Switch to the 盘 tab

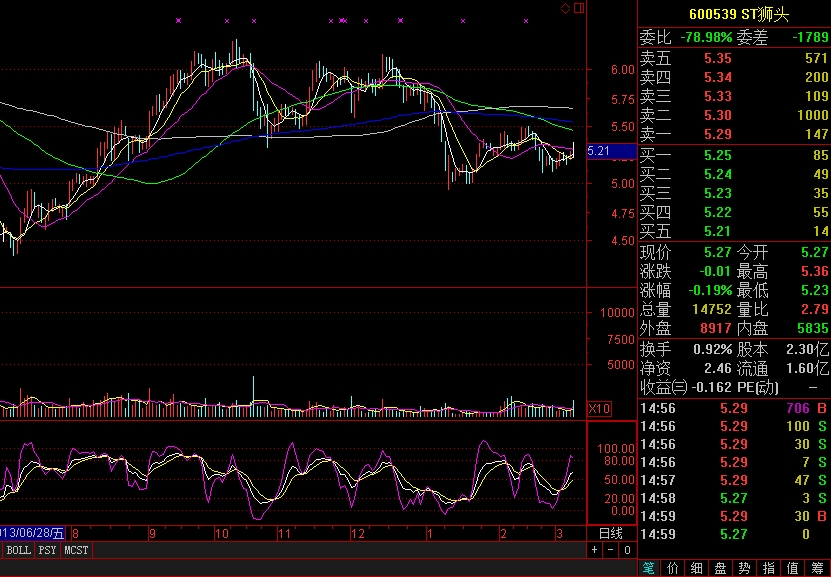pos(720,569)
